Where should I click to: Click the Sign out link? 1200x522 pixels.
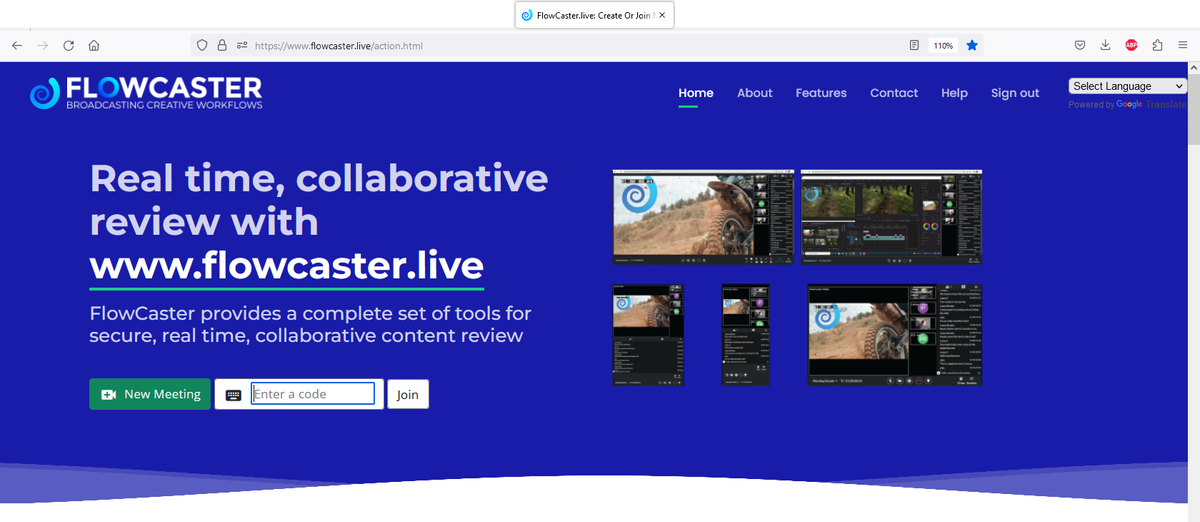coord(1015,93)
